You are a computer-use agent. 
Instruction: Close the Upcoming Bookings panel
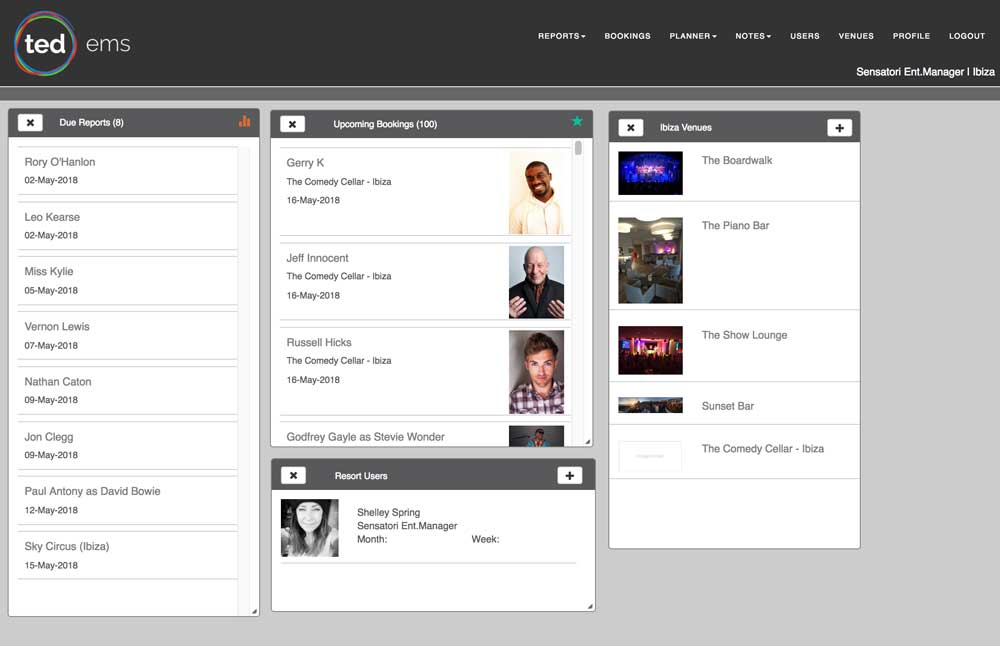coord(292,124)
